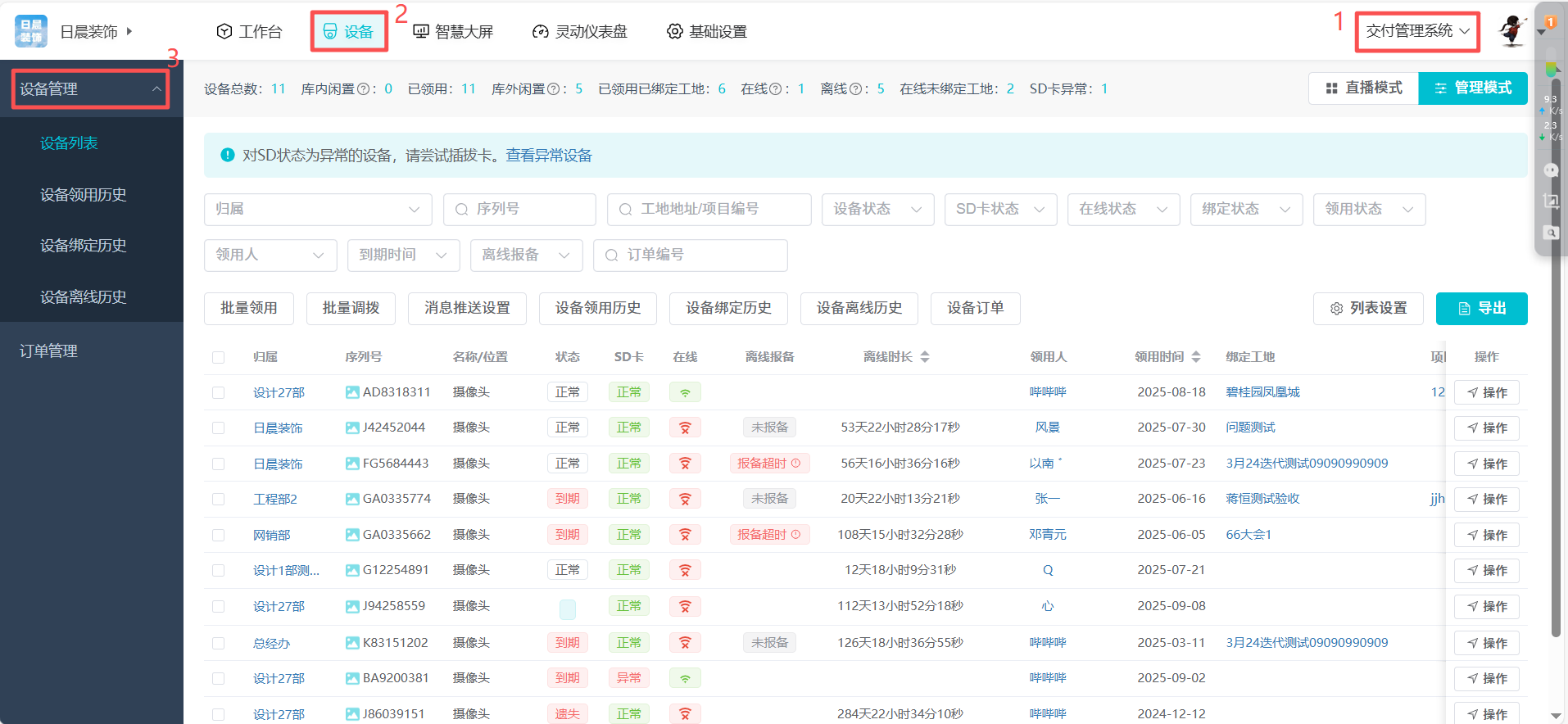Check the row checkbox for AD8318311

pyautogui.click(x=218, y=392)
